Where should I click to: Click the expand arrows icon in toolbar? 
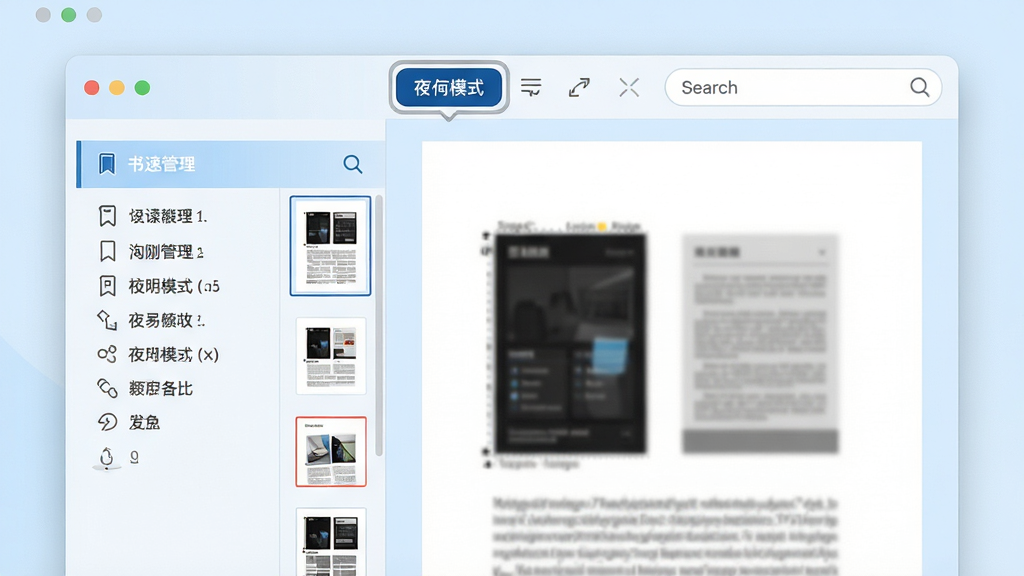pos(579,88)
